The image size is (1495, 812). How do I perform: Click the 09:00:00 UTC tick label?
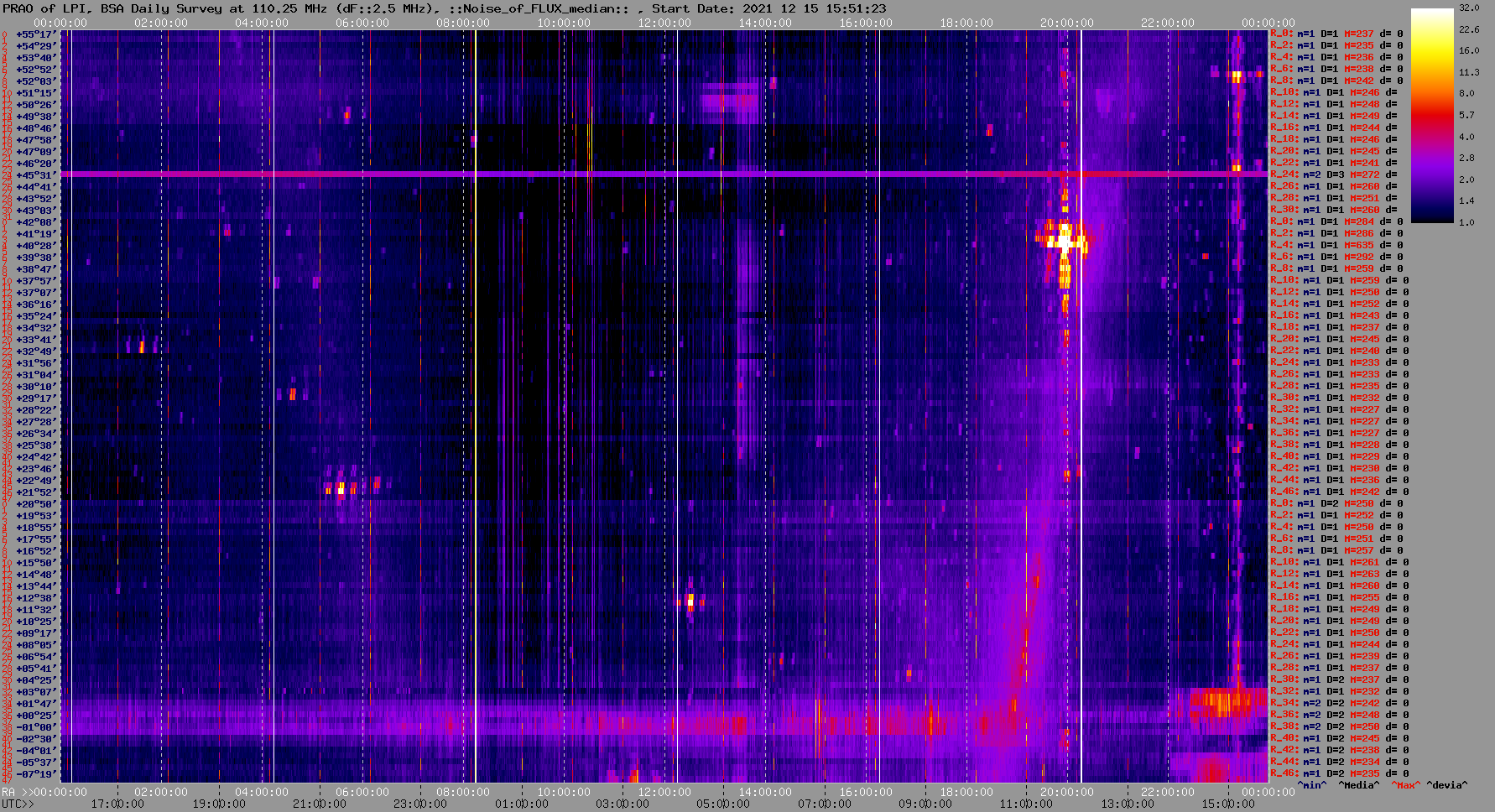[925, 804]
